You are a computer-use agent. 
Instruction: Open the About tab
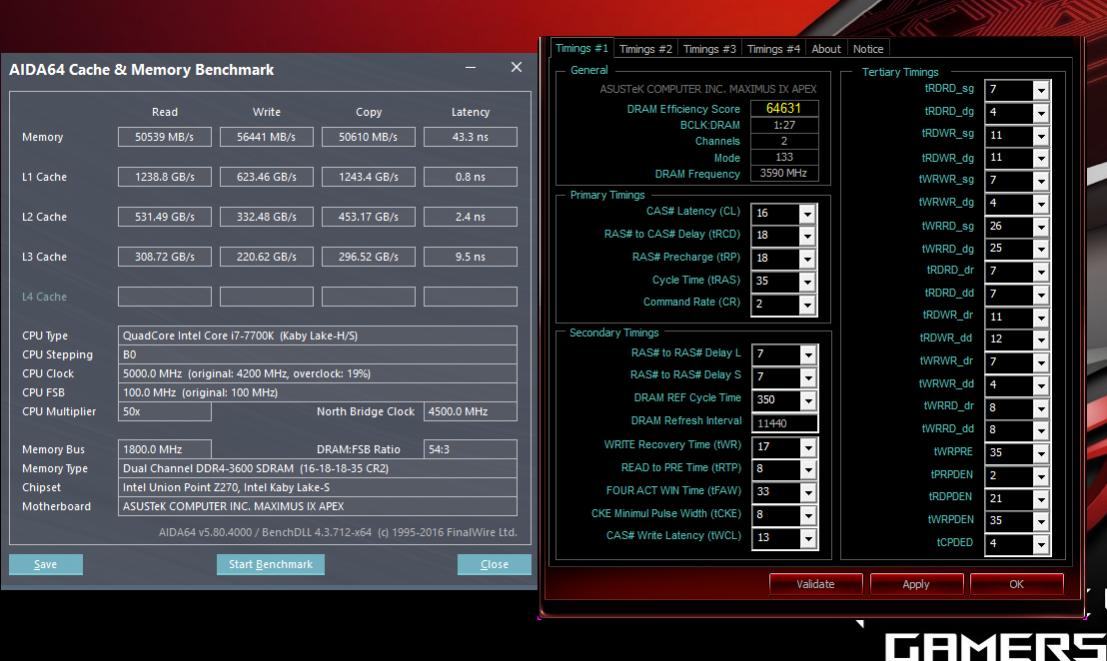[825, 49]
